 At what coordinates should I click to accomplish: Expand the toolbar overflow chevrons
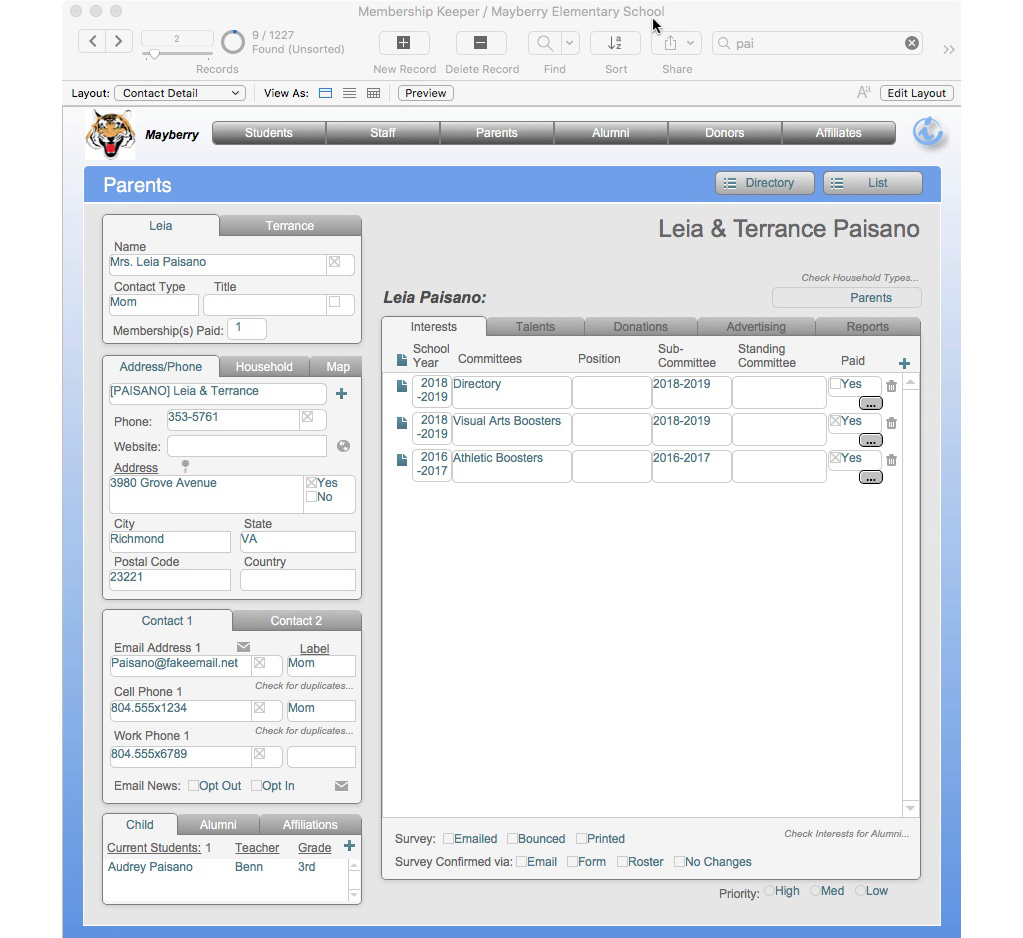coord(949,50)
